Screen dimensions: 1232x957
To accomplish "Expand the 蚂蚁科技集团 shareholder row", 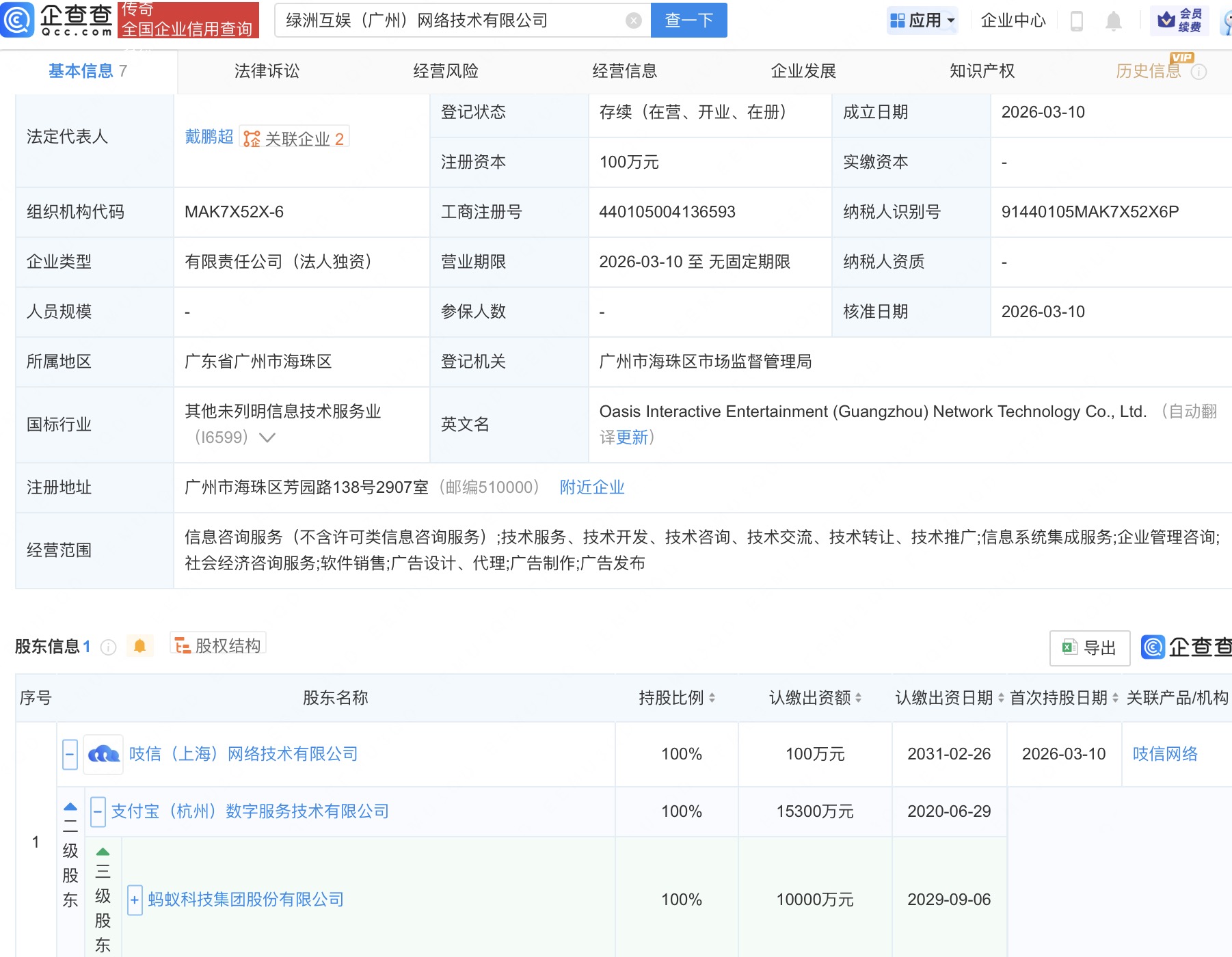I will tap(135, 900).
